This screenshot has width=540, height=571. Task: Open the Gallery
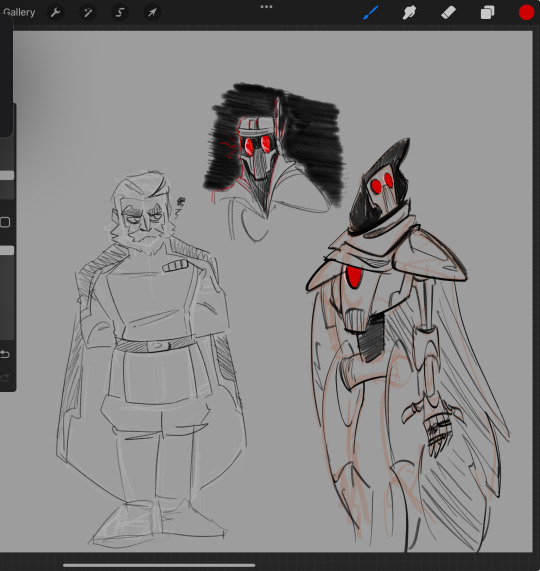click(x=19, y=12)
